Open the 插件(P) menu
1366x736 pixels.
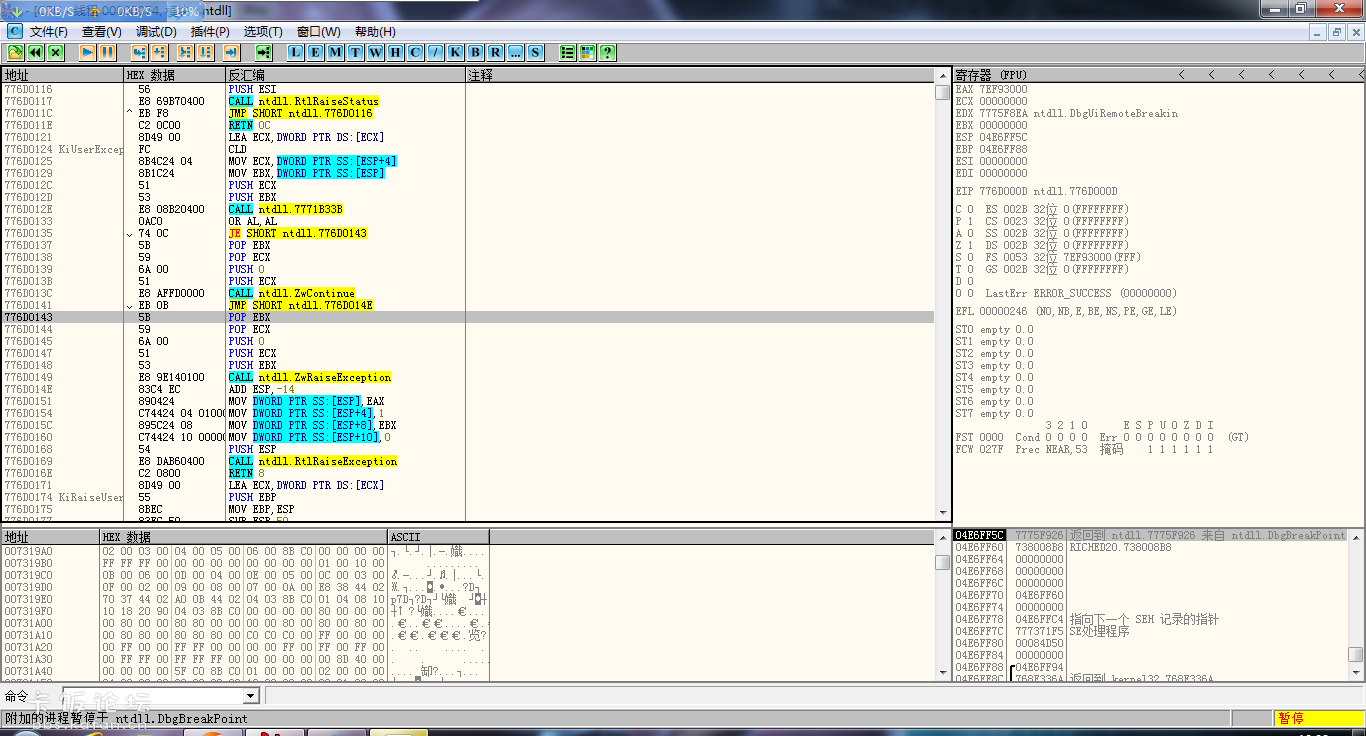(210, 32)
